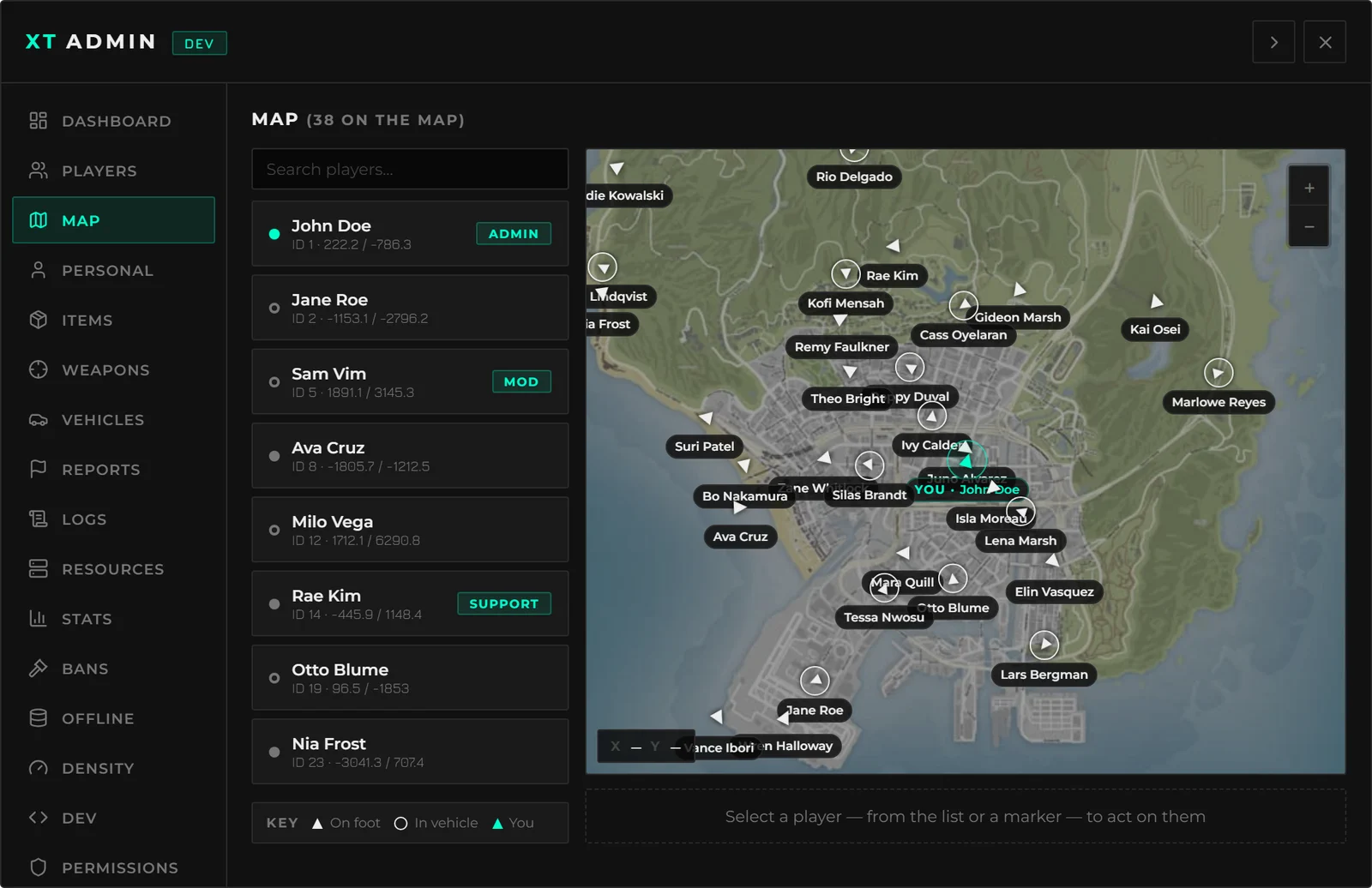Click the Rio Delgado map label
This screenshot has width=1372, height=888.
point(854,177)
